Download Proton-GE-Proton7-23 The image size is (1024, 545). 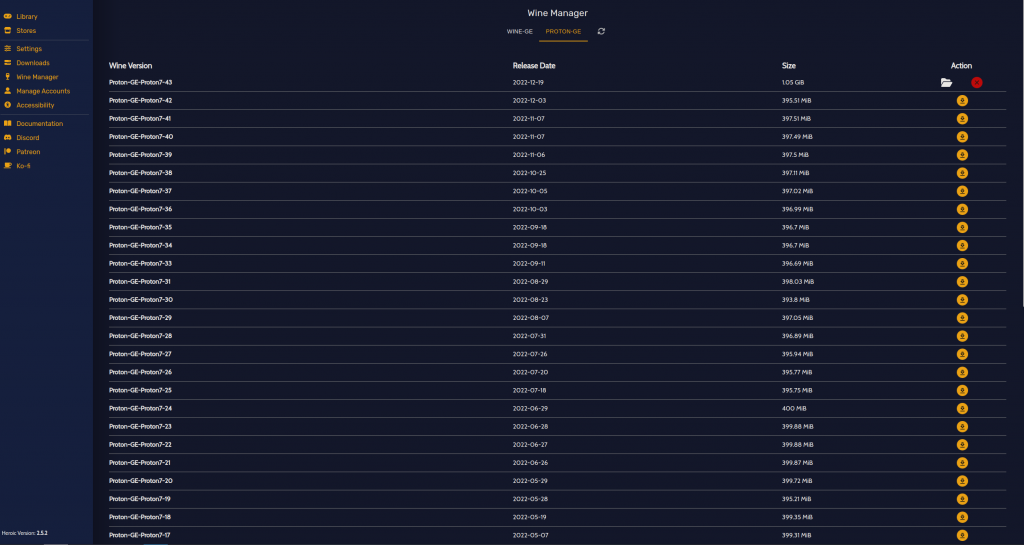coord(962,427)
